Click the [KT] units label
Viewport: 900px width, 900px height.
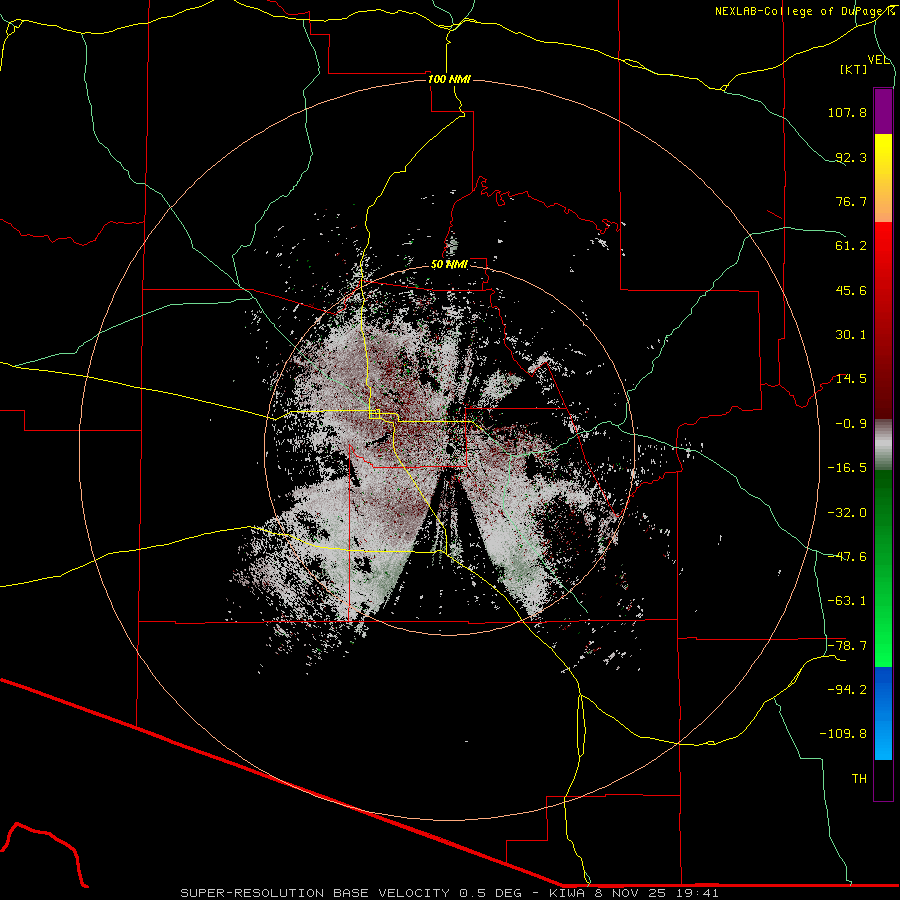854,69
